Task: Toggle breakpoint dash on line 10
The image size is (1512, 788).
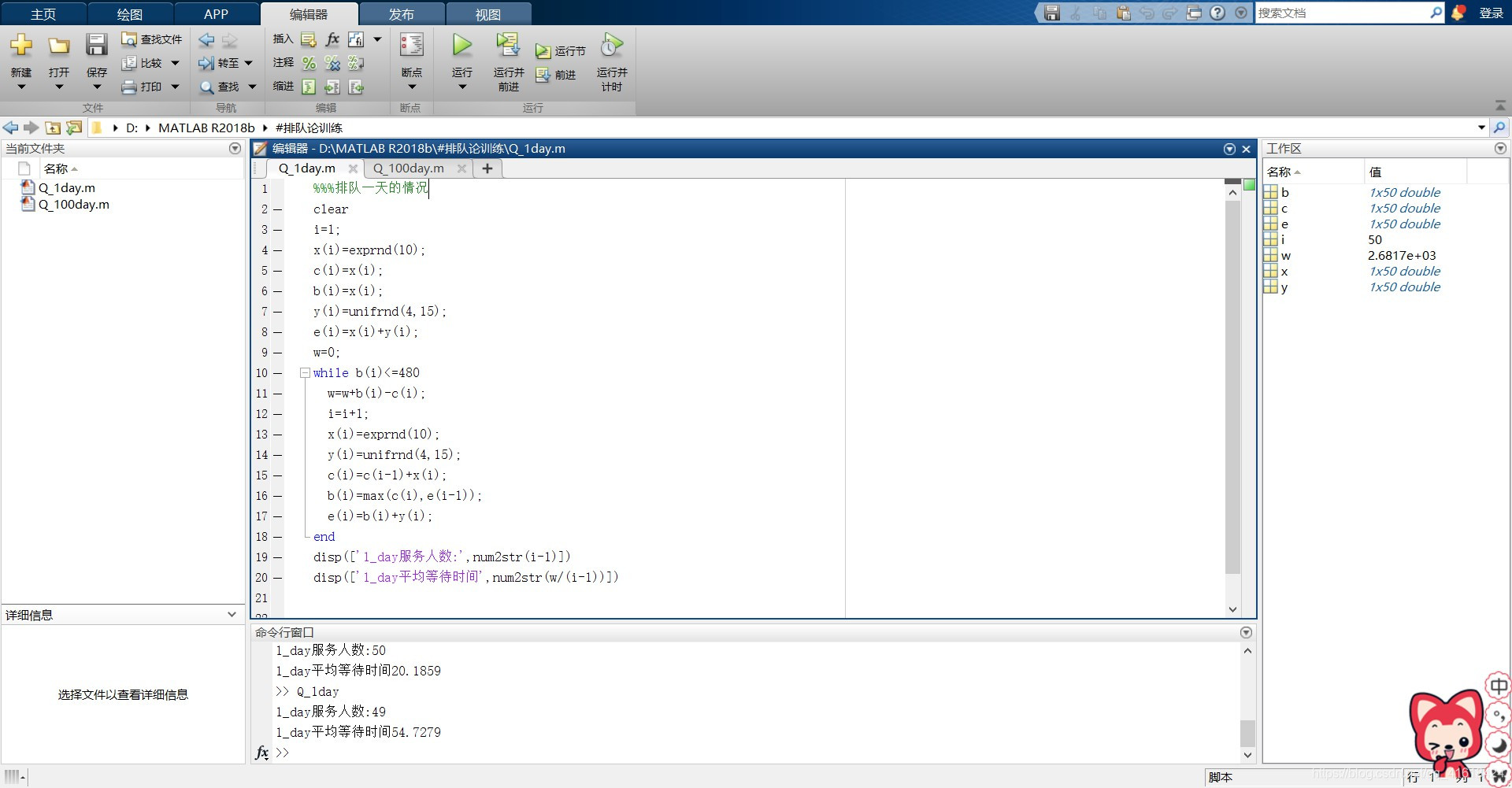Action: (x=278, y=373)
